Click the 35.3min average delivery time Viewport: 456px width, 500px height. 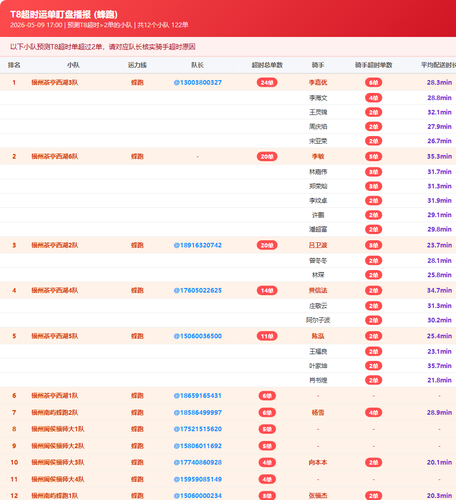439,156
